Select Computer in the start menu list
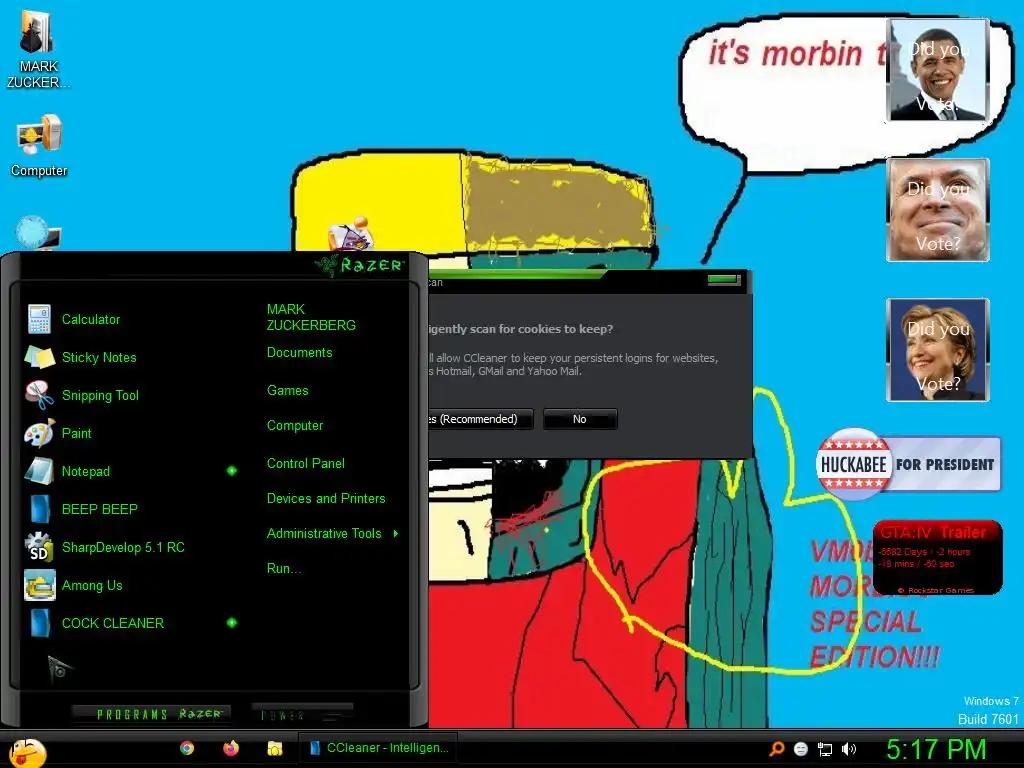Viewport: 1024px width, 768px height. 295,426
